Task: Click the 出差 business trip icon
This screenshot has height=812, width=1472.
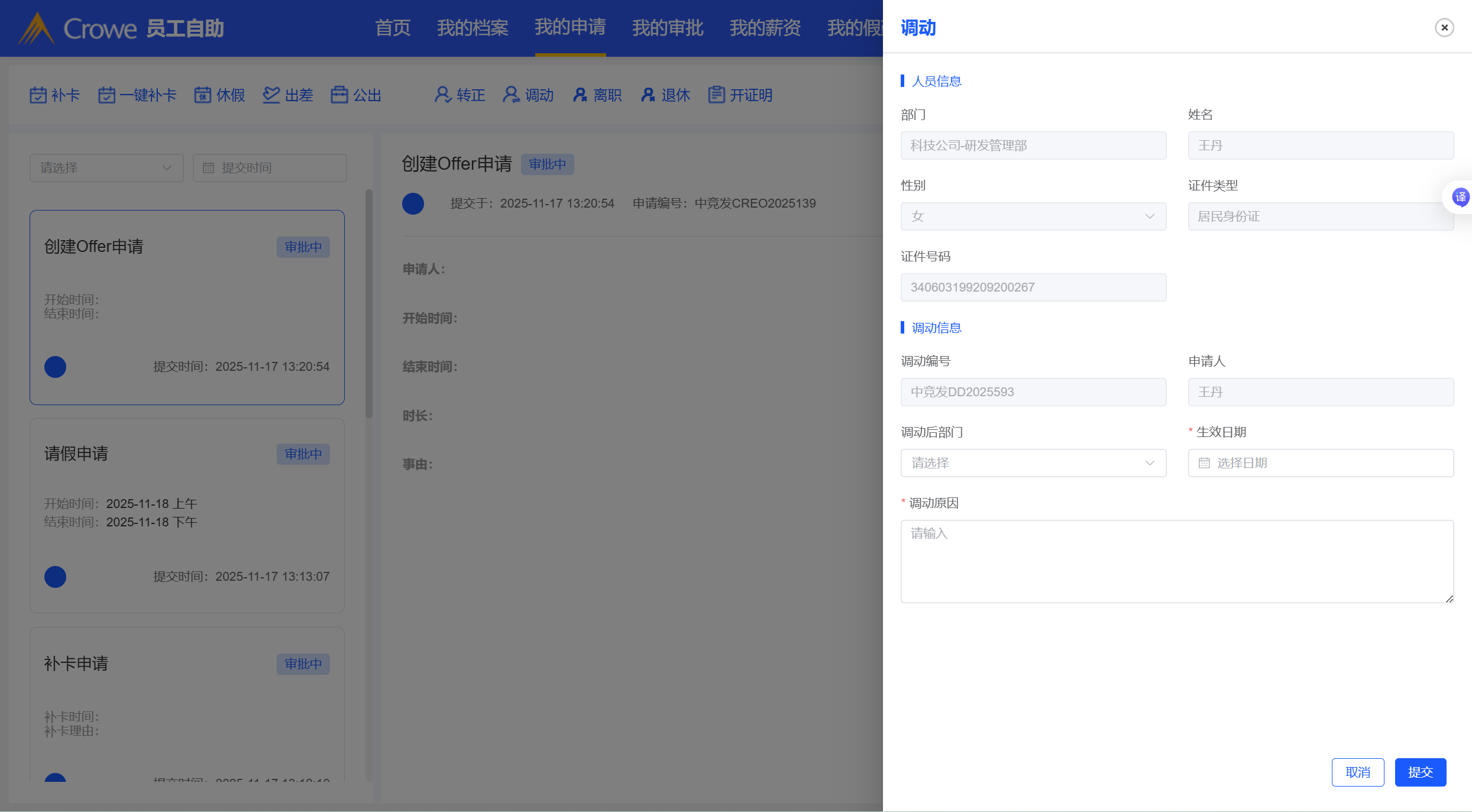Action: 271,95
